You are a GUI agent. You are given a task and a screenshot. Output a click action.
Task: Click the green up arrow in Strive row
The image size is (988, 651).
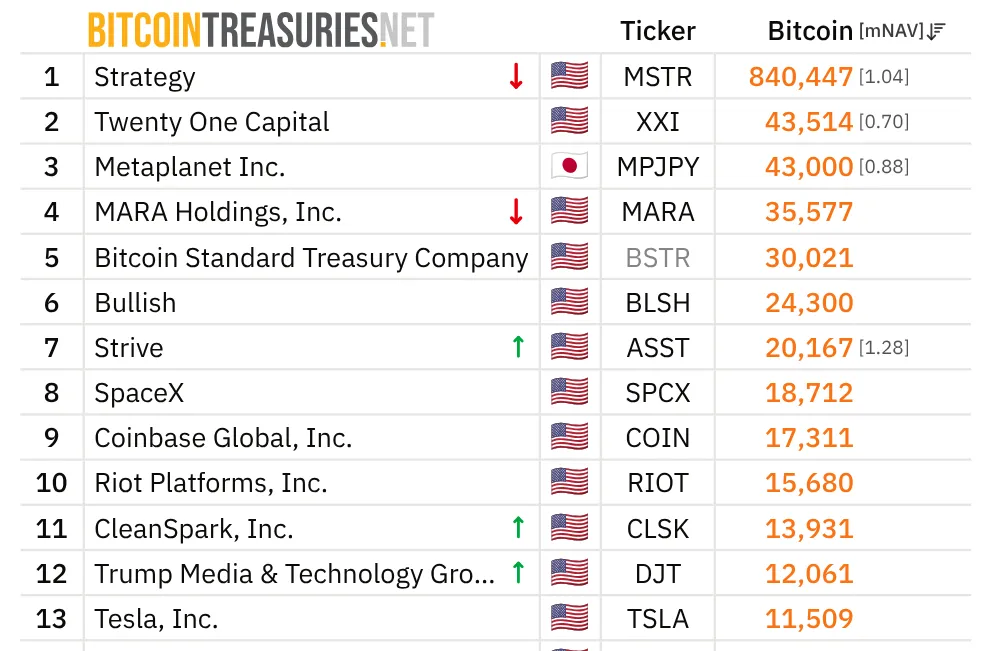518,347
